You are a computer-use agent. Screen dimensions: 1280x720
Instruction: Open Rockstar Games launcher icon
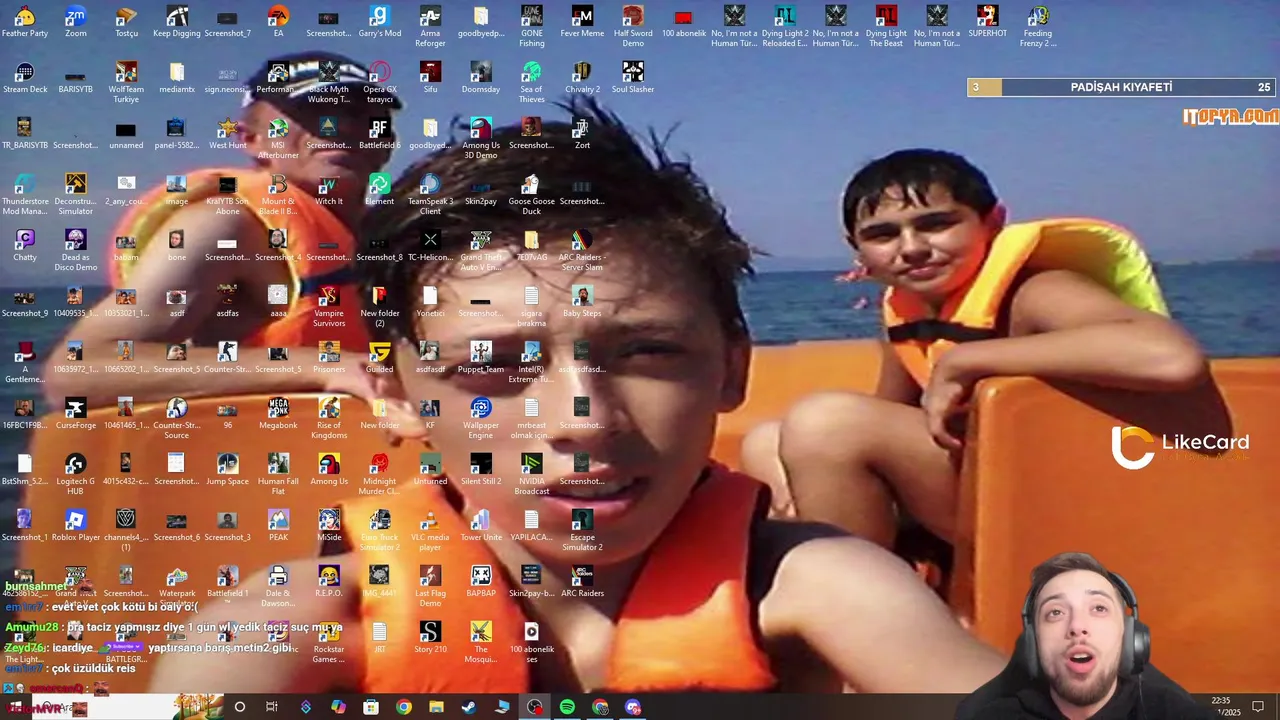click(329, 633)
